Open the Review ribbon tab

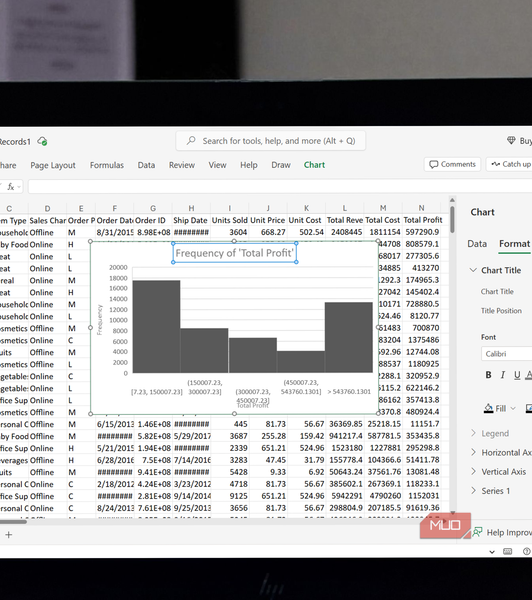(x=182, y=165)
